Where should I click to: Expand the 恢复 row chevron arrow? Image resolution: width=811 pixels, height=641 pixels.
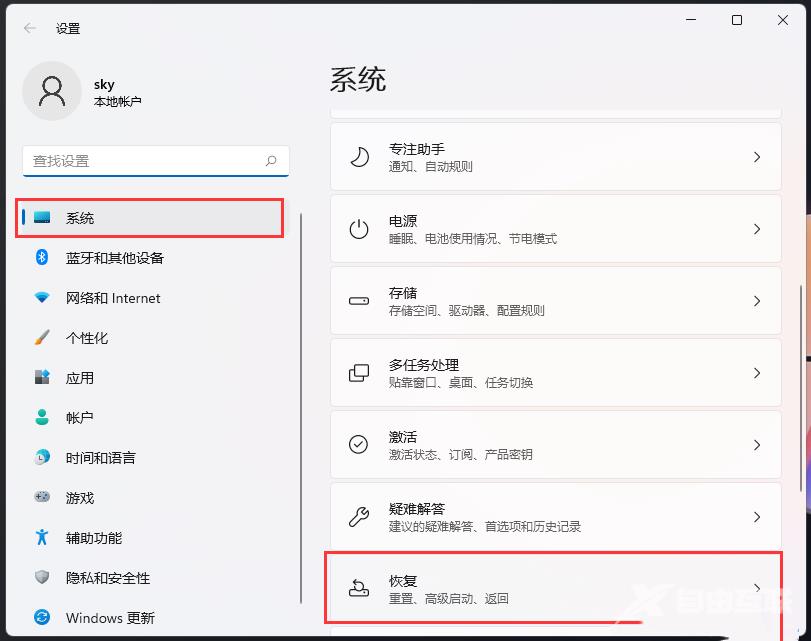pyautogui.click(x=757, y=589)
